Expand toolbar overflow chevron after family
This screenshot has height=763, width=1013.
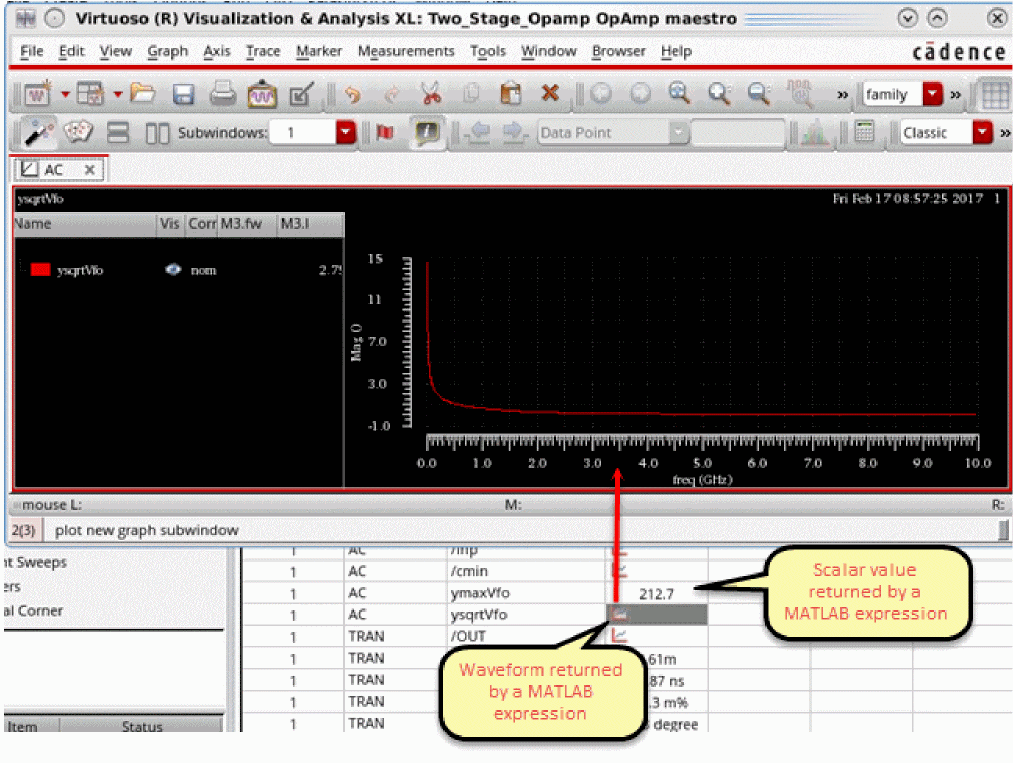pos(956,95)
